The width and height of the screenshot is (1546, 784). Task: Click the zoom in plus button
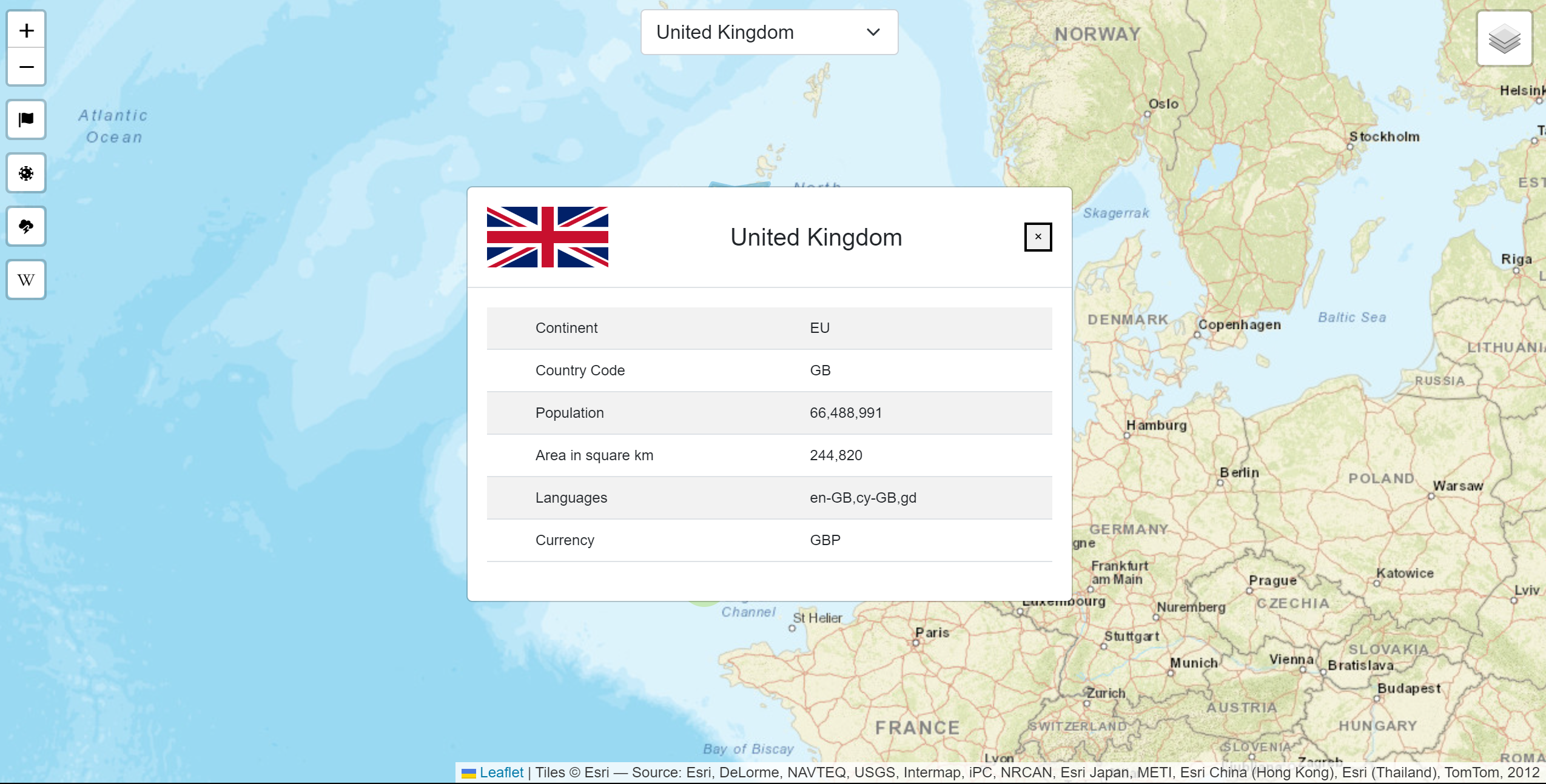pyautogui.click(x=26, y=30)
